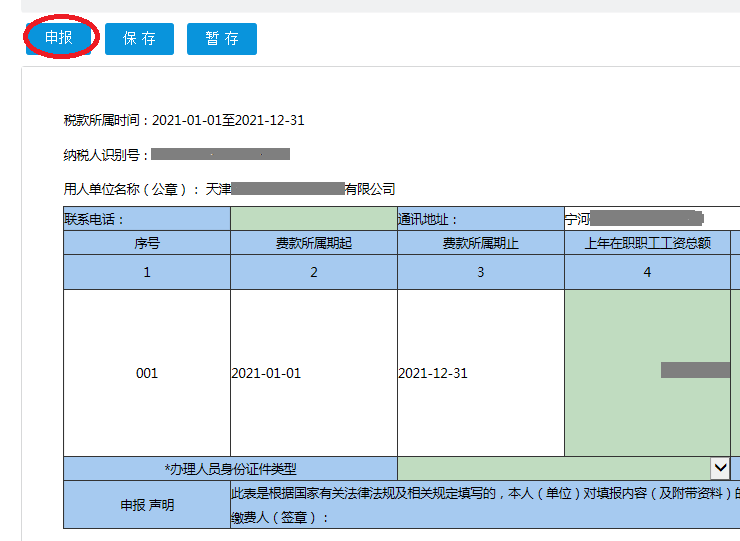Viewport: 740px width, 541px height.
Task: Click the 联系电话 label cell
Action: coord(147,219)
